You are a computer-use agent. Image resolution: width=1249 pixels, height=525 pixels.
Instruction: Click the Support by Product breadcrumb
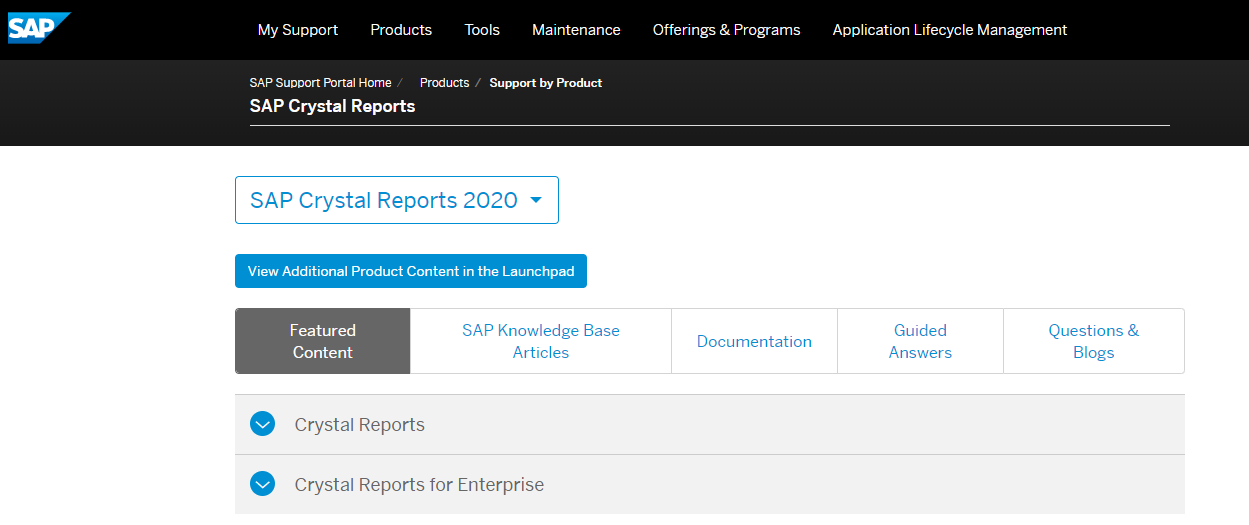[545, 83]
